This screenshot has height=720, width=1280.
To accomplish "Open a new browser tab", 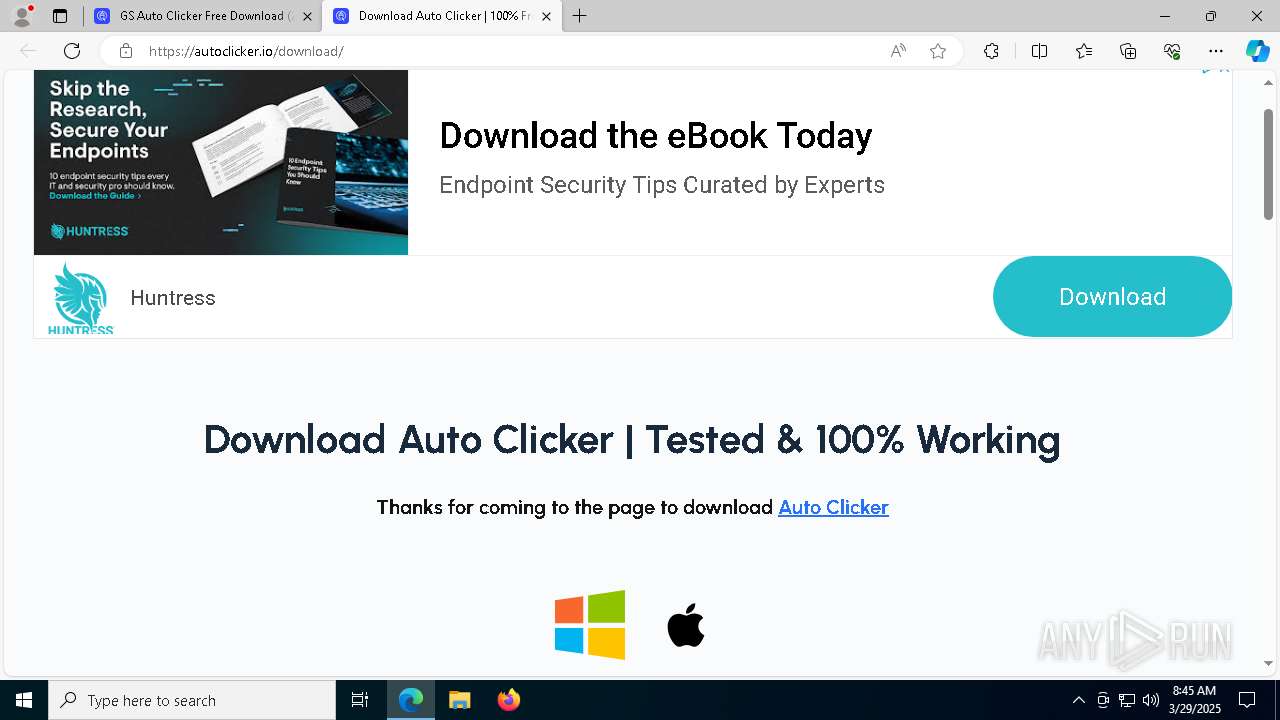I will coord(579,16).
